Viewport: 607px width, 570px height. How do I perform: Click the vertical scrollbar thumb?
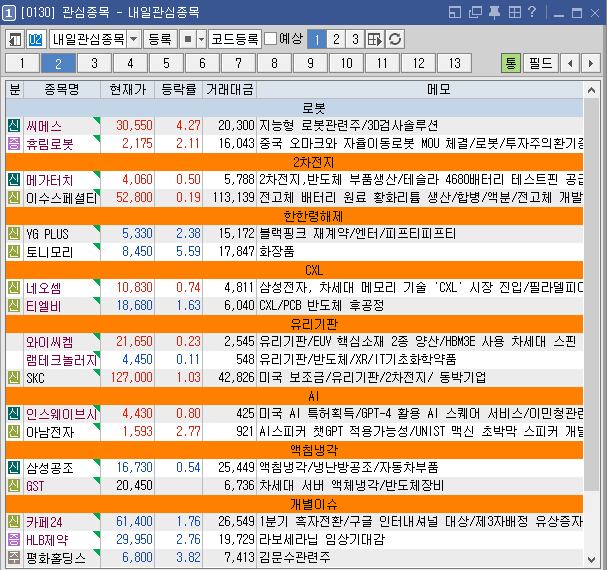[591, 294]
